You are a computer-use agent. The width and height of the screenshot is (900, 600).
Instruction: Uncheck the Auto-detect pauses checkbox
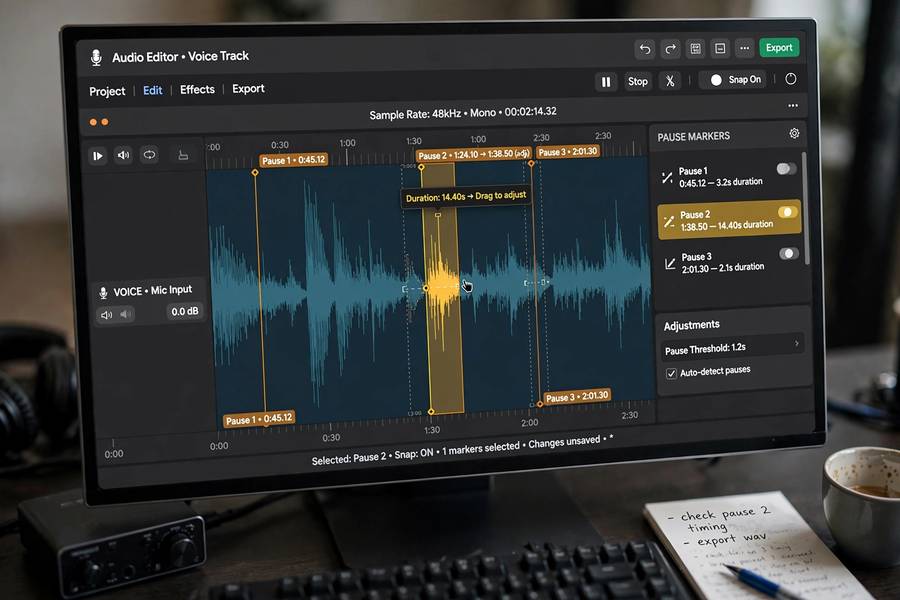click(x=671, y=374)
